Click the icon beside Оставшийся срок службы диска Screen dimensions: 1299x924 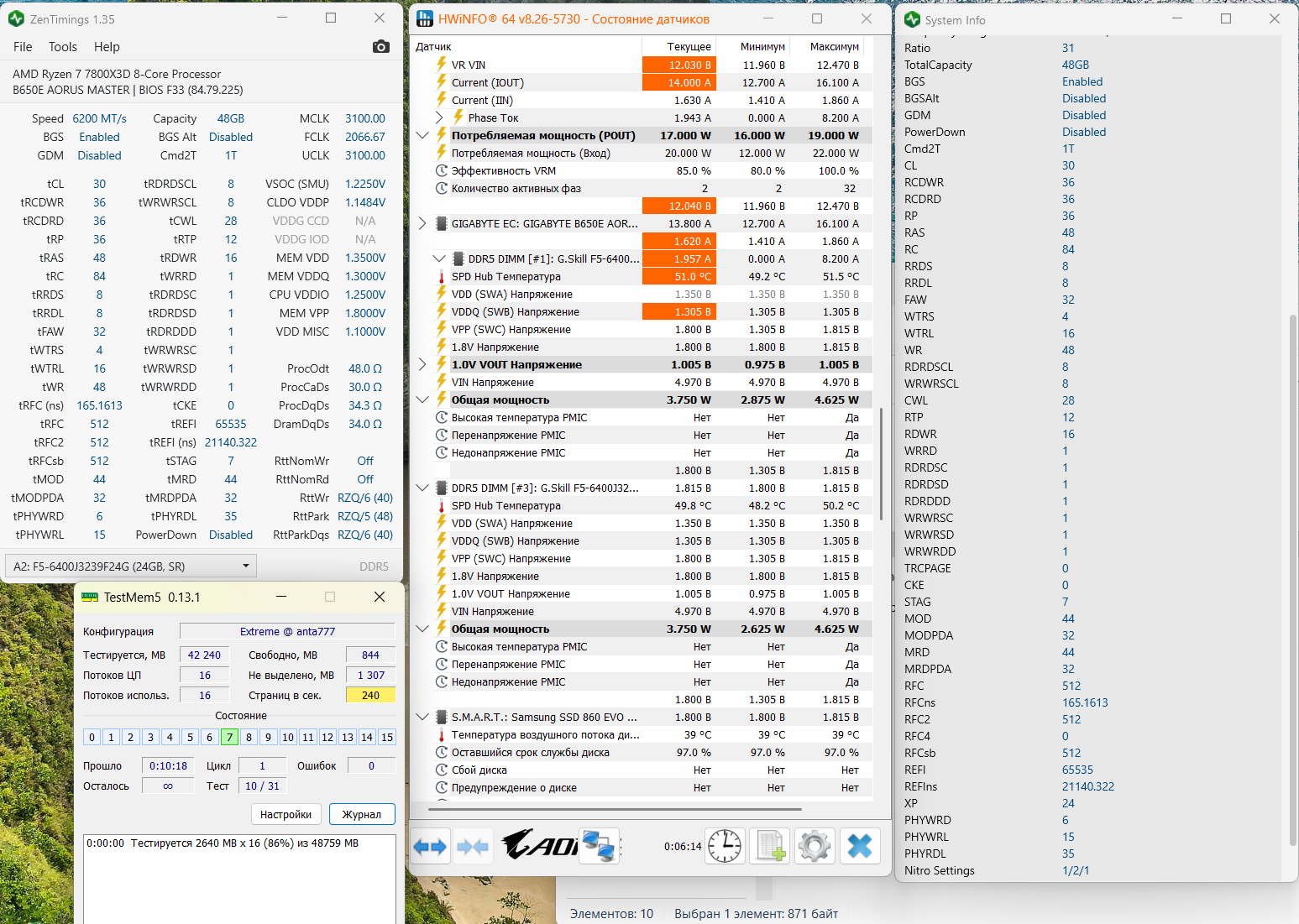(442, 752)
